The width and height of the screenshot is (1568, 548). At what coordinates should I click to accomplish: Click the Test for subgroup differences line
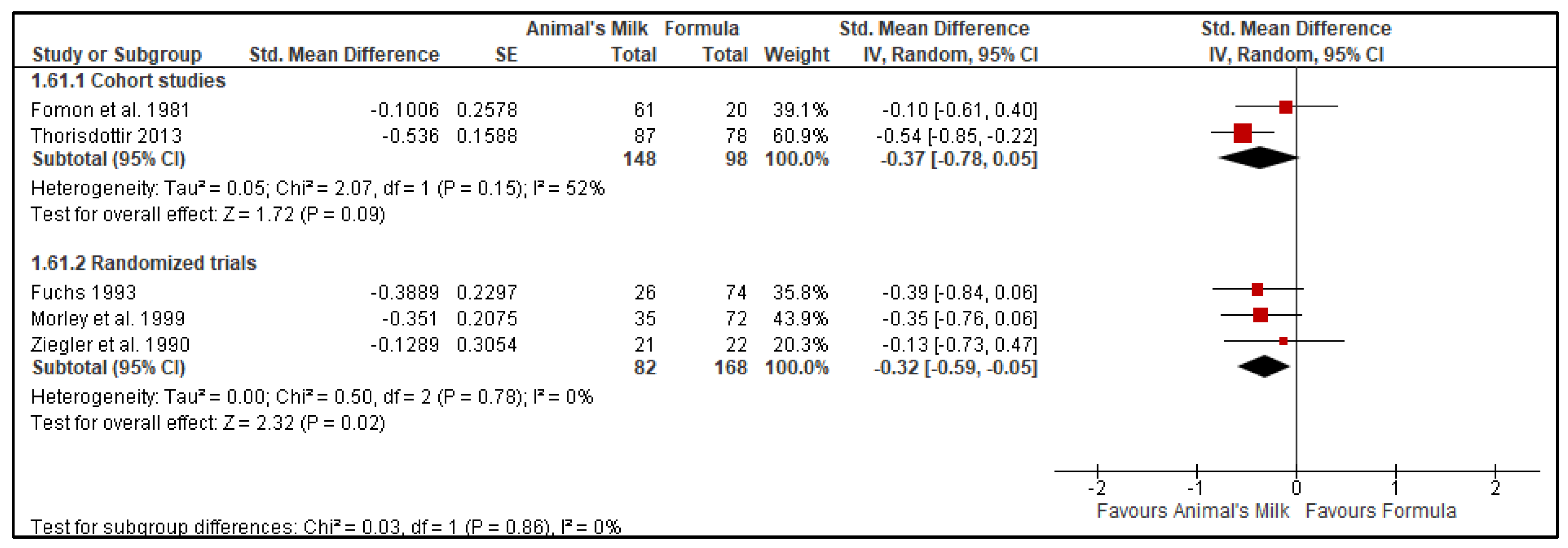(326, 526)
